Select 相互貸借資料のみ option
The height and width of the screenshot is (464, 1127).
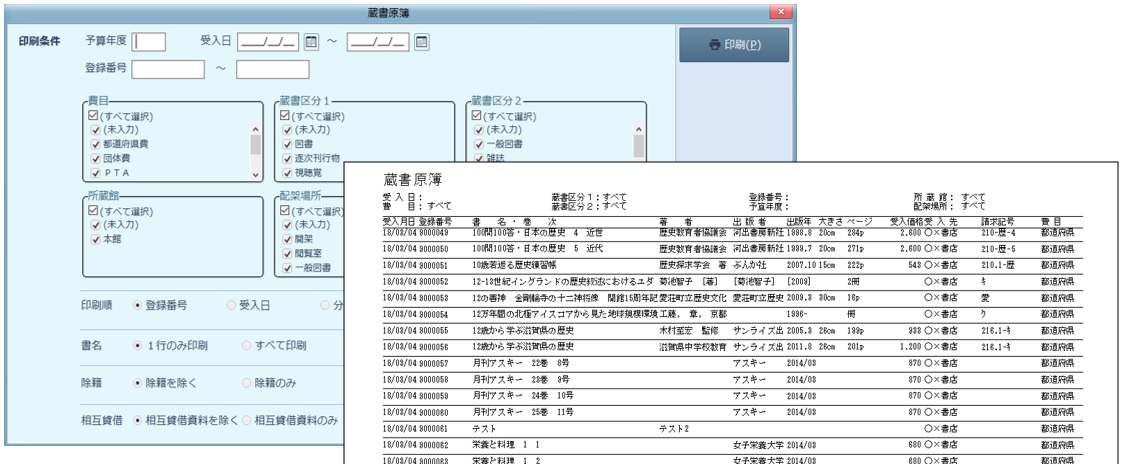pos(247,420)
